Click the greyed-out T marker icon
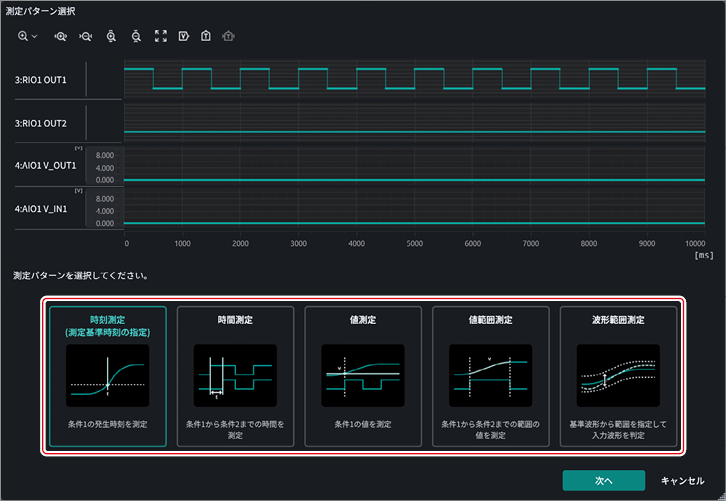The image size is (726, 501). (x=228, y=36)
